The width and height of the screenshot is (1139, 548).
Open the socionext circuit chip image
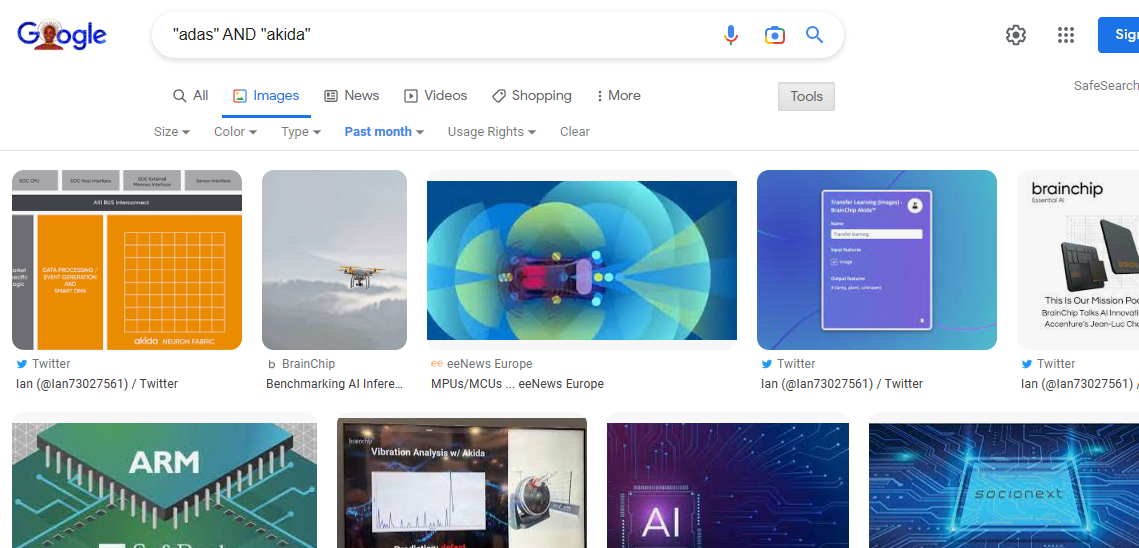[x=1004, y=485]
